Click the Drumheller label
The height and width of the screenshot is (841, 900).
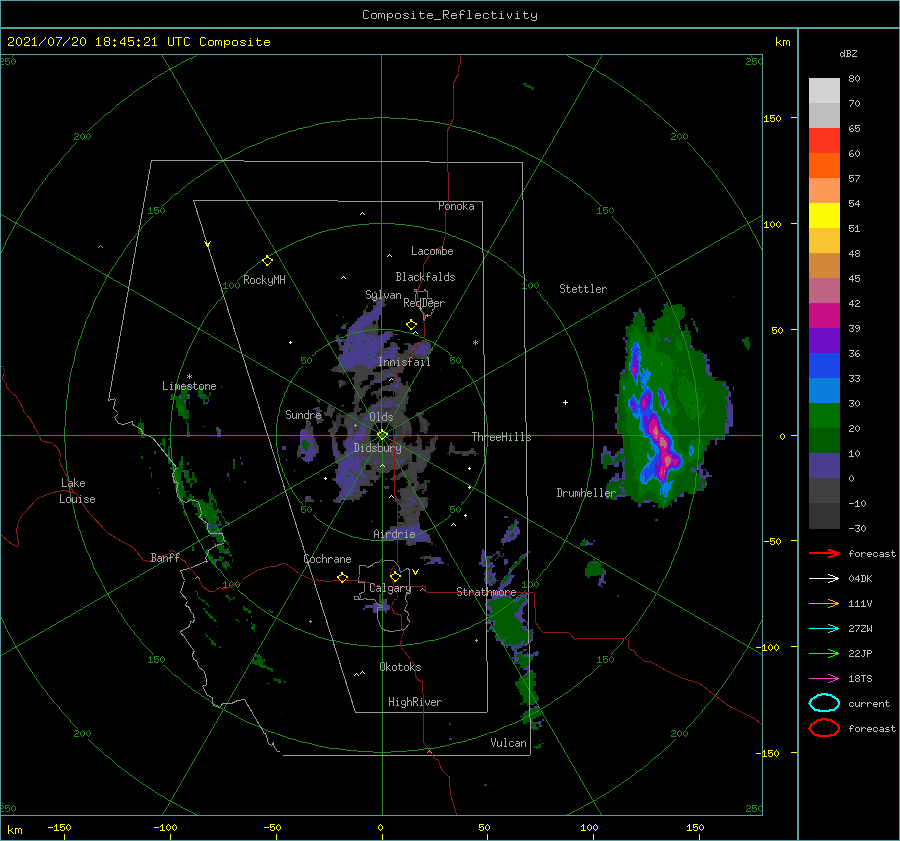[x=586, y=493]
